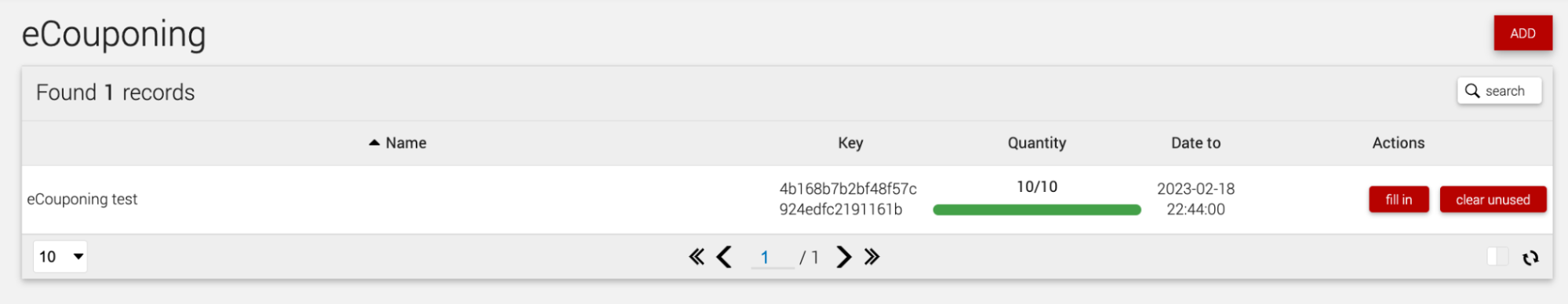
Task: Jump to the last page
Action: point(872,257)
